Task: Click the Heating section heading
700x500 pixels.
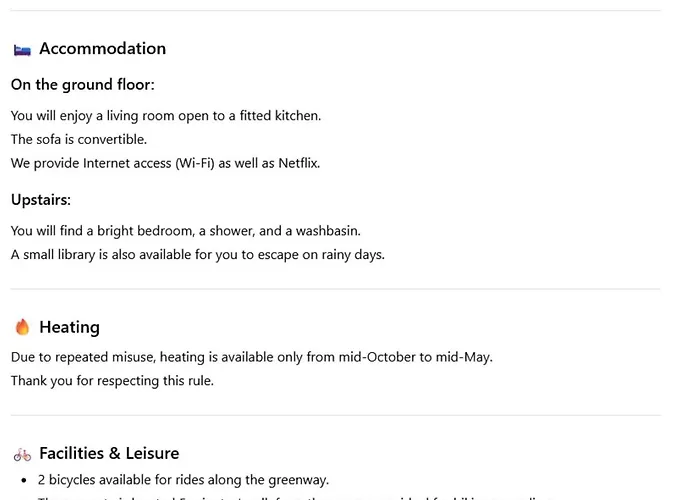Action: pyautogui.click(x=69, y=327)
